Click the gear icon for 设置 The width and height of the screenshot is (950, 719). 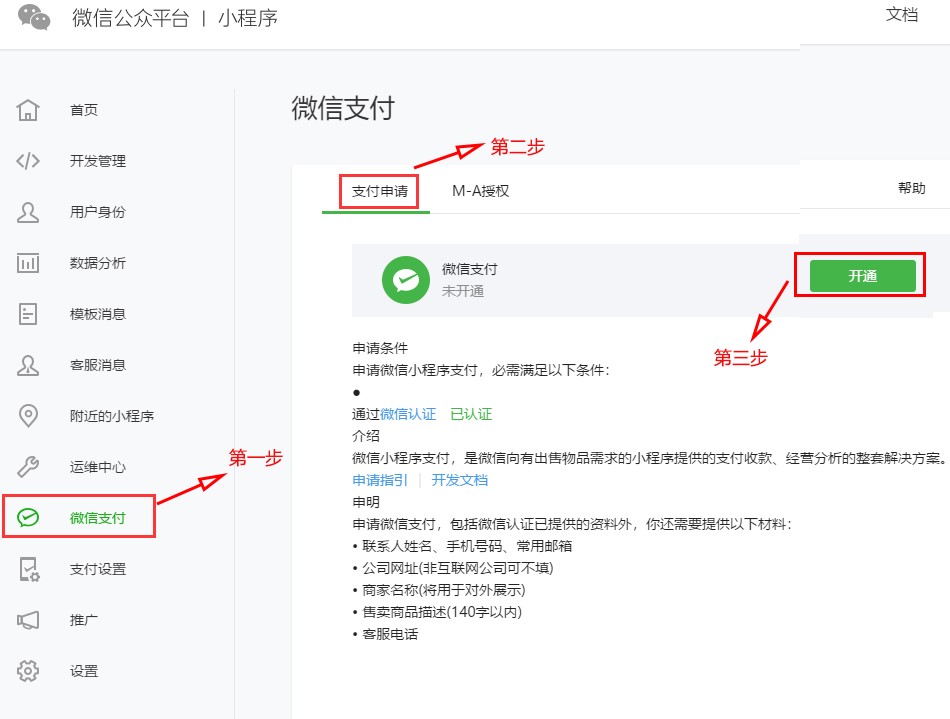tap(28, 671)
